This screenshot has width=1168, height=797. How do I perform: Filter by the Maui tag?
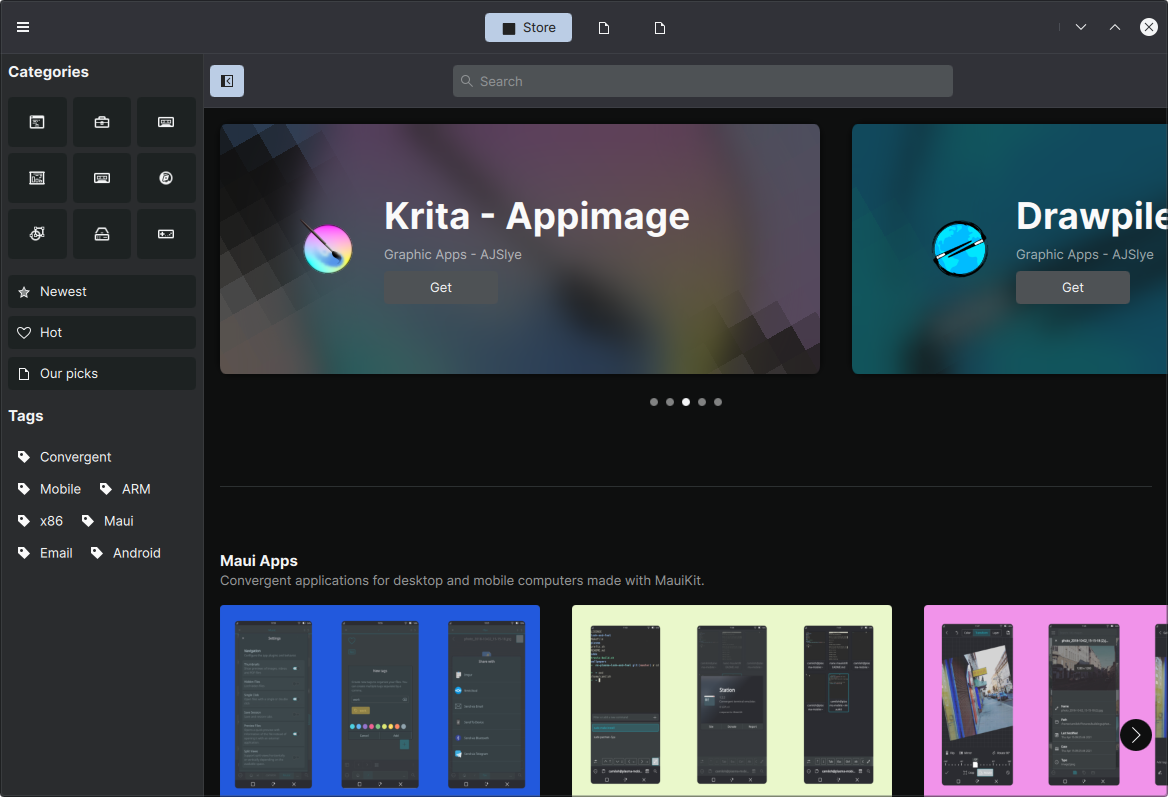tap(108, 521)
